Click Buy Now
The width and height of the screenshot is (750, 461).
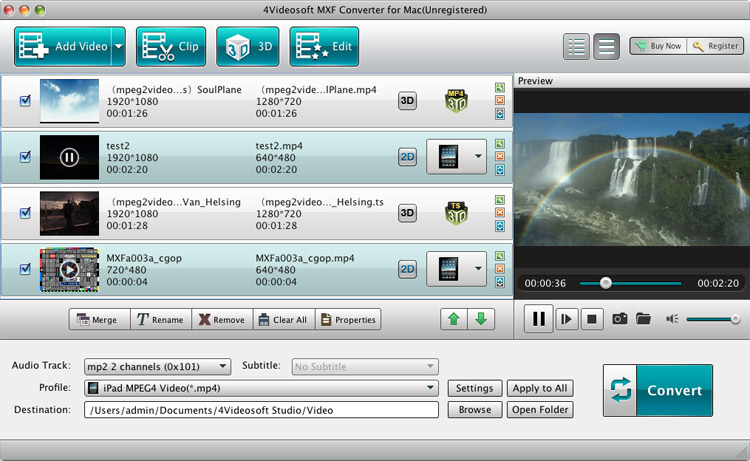pos(658,46)
